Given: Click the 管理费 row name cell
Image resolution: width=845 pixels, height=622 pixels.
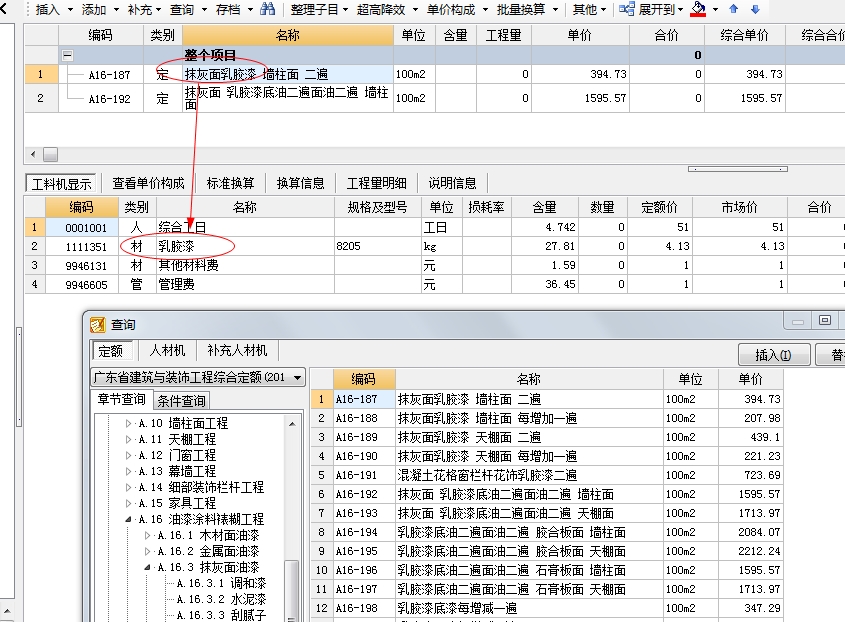Looking at the screenshot, I should [x=245, y=284].
